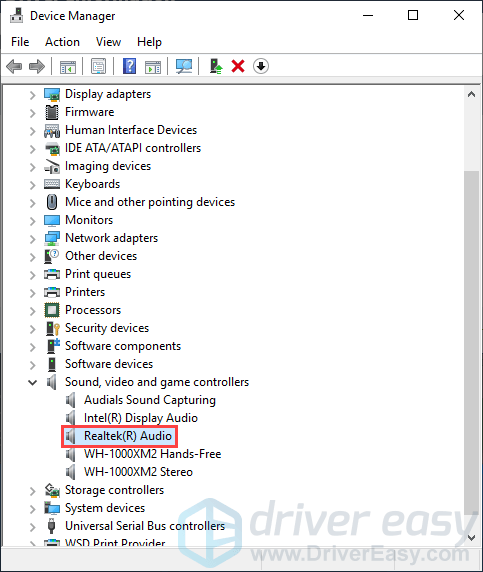
Task: Click the scrollbar down arrow
Action: 471,537
